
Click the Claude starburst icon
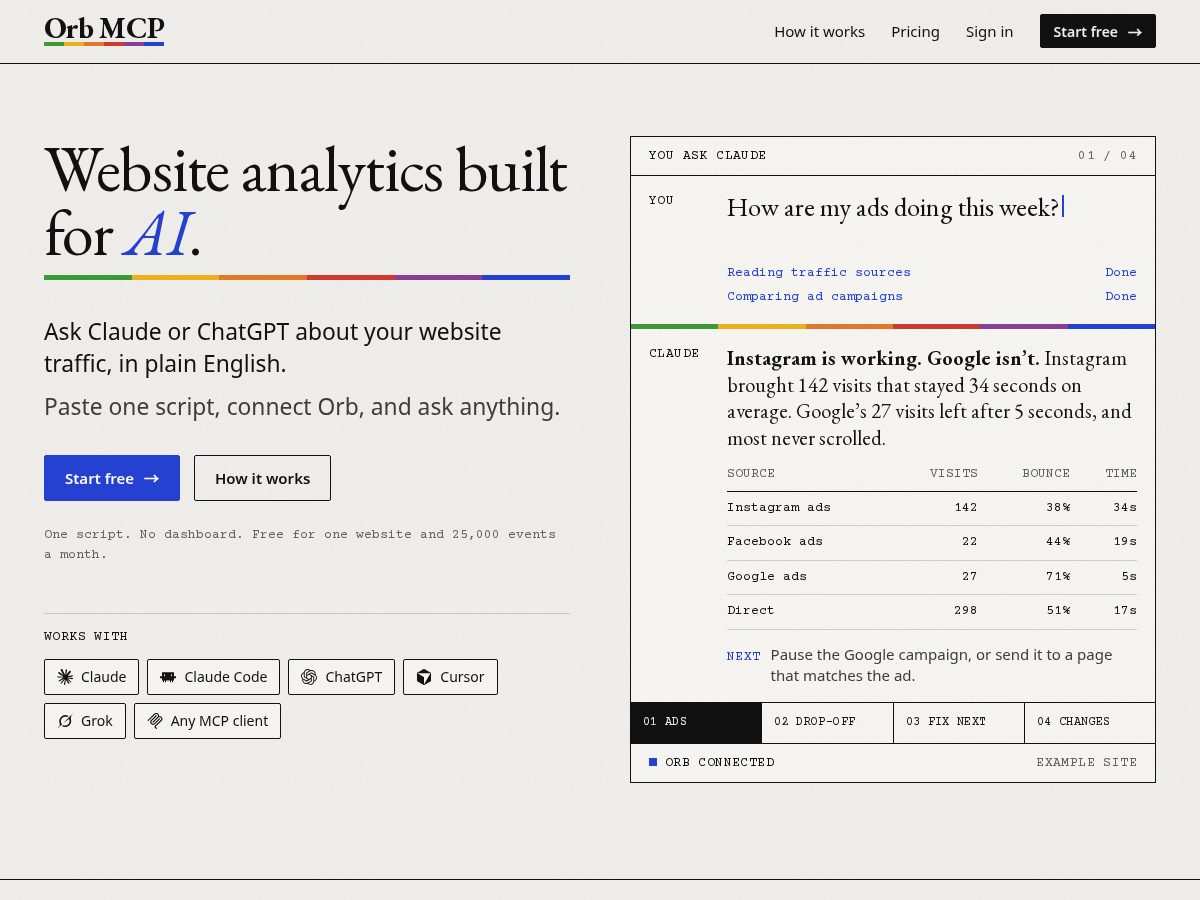[65, 677]
